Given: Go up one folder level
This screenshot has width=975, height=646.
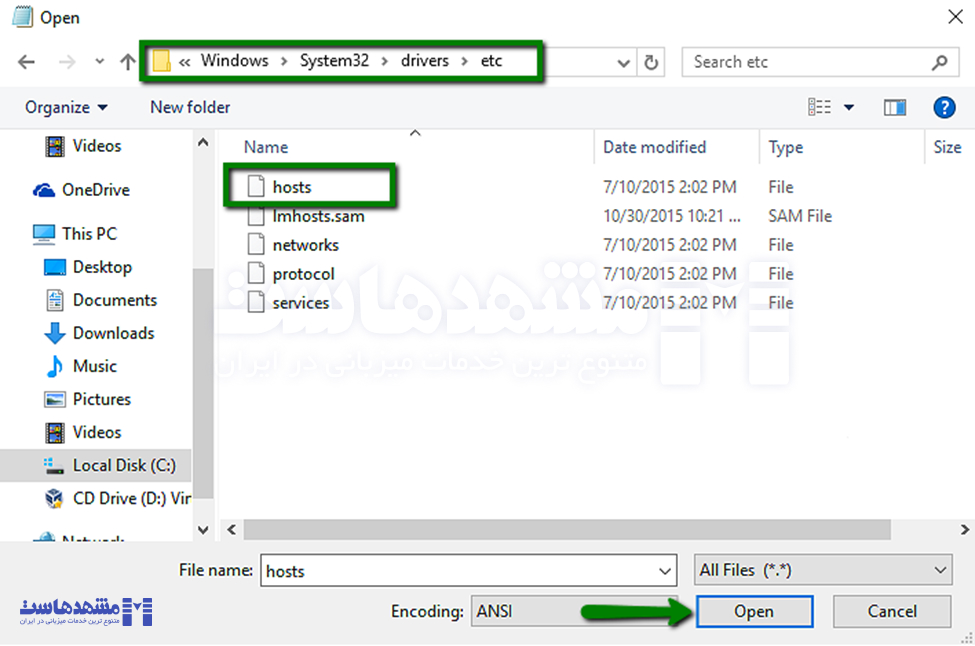Looking at the screenshot, I should pyautogui.click(x=127, y=61).
